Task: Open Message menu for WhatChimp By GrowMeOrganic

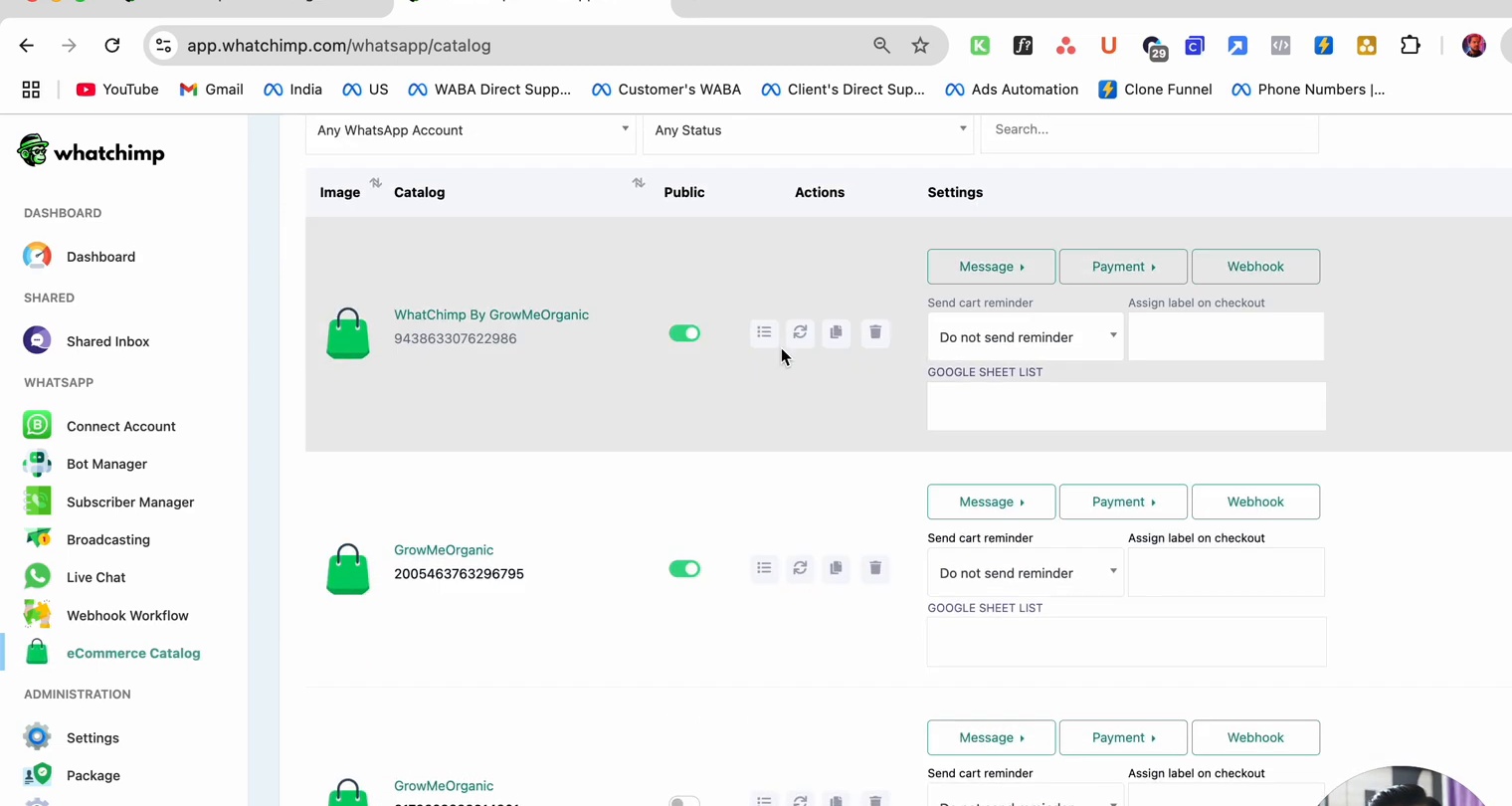Action: coord(992,267)
